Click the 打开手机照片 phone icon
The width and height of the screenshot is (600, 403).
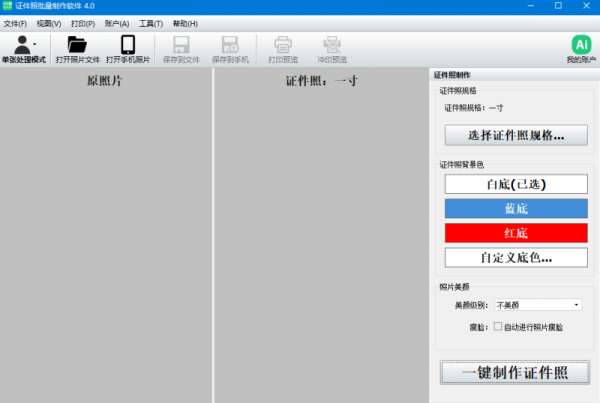pyautogui.click(x=128, y=45)
